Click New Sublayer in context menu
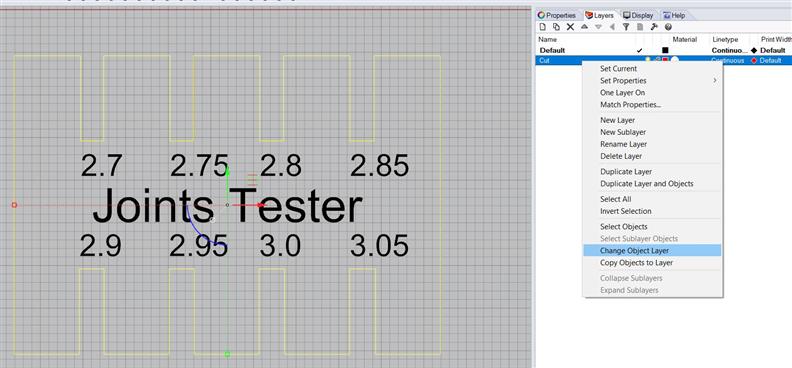Image resolution: width=792 pixels, height=368 pixels. 623,132
